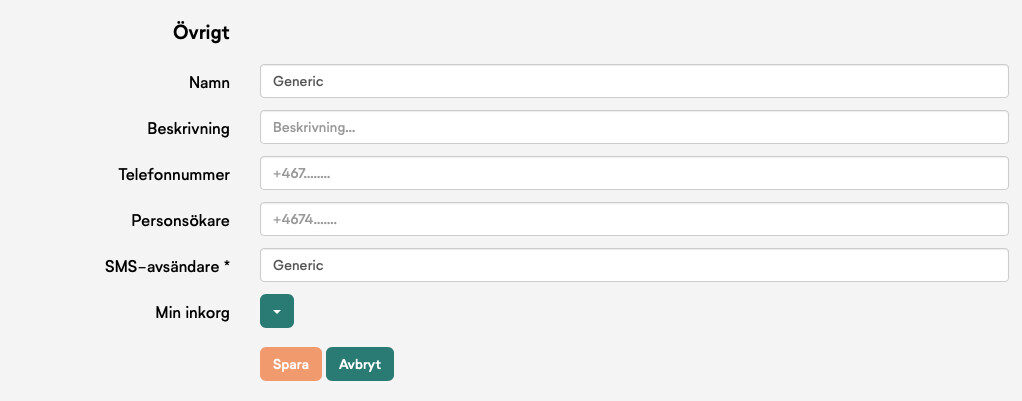Cancel editing with Avbryt button

360,364
